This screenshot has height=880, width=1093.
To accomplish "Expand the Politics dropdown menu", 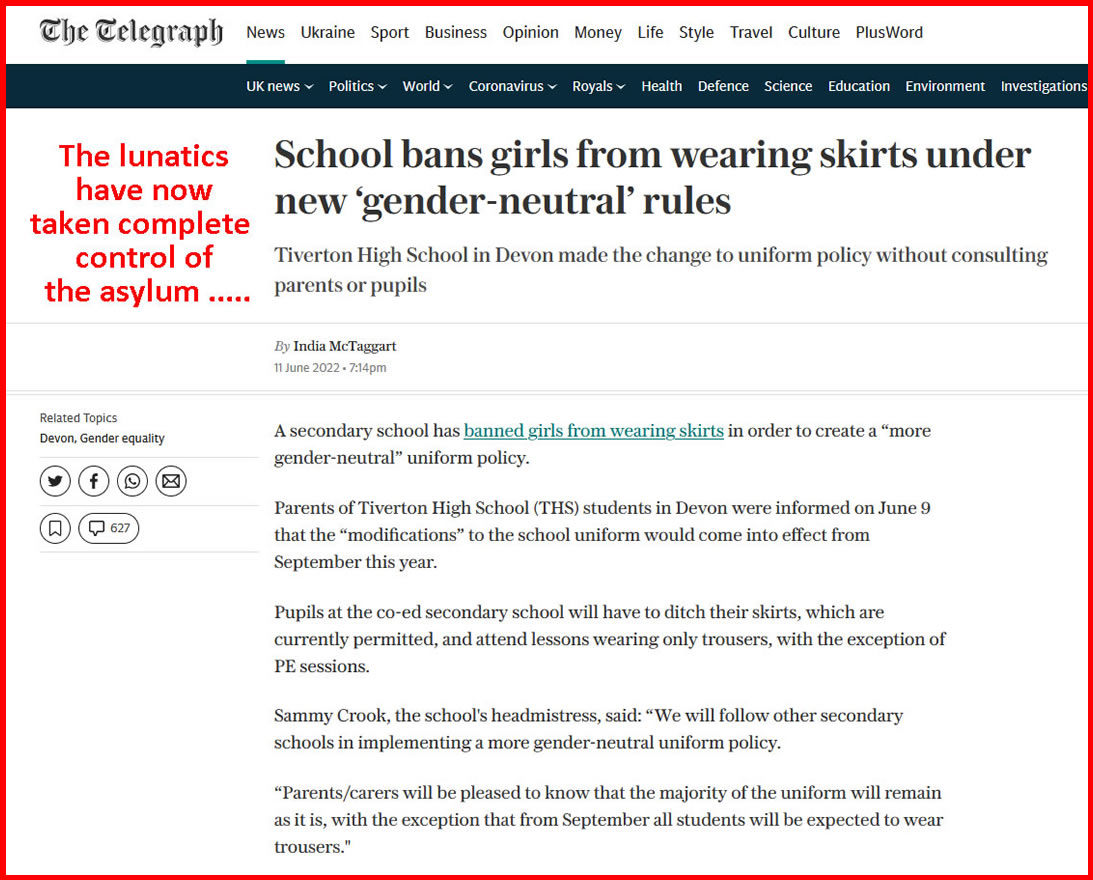I will pyautogui.click(x=358, y=86).
